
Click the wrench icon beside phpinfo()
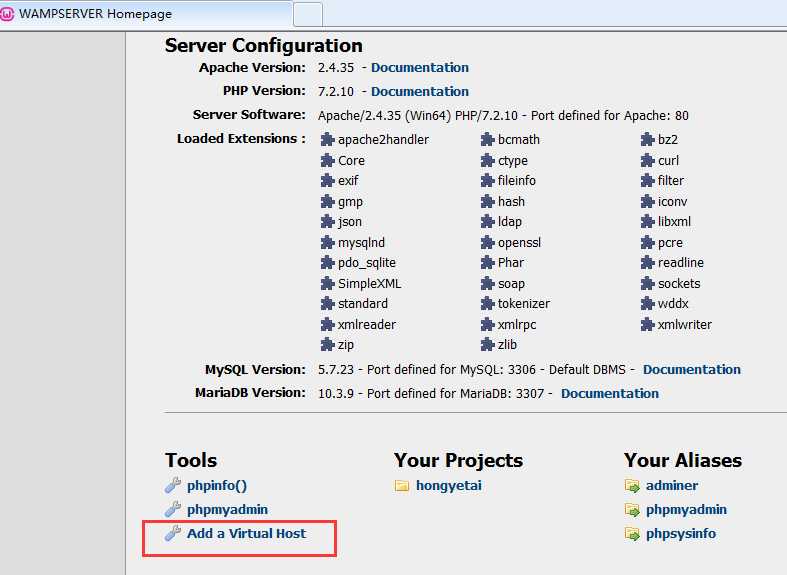coord(173,485)
